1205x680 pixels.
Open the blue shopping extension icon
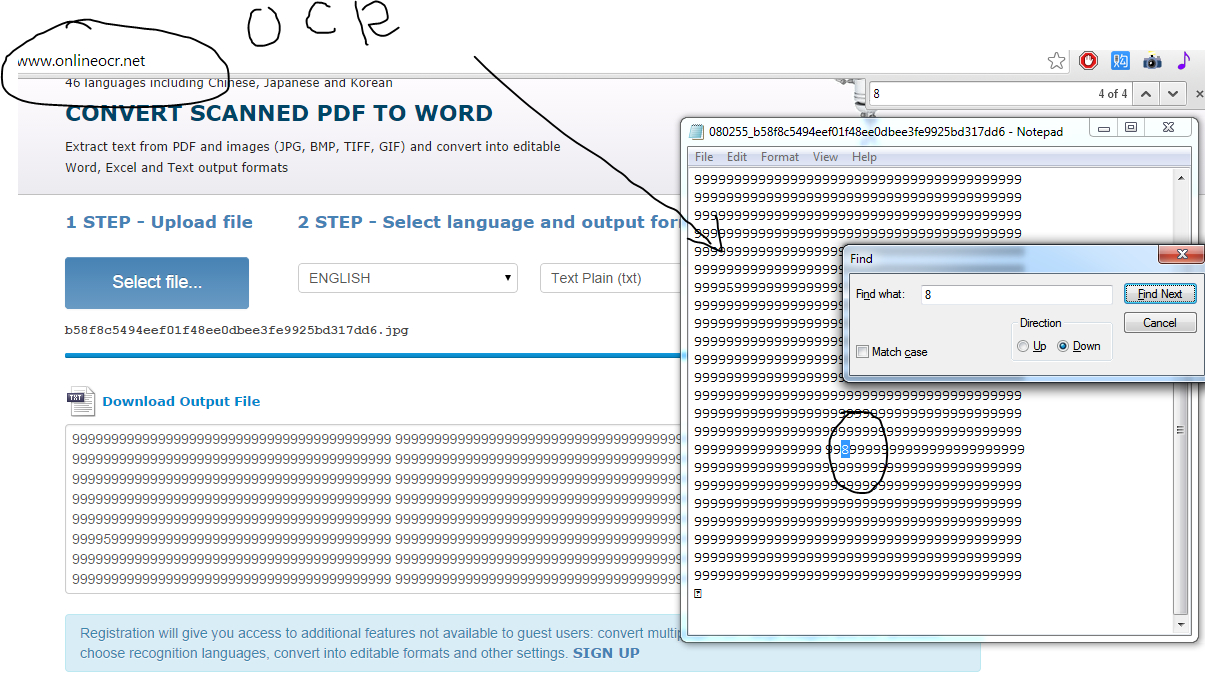(1120, 61)
